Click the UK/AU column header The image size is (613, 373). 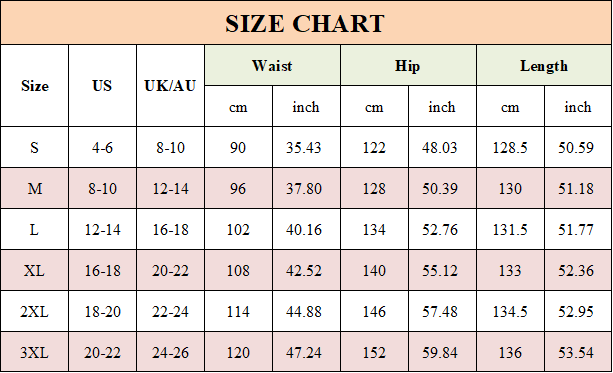tap(170, 86)
